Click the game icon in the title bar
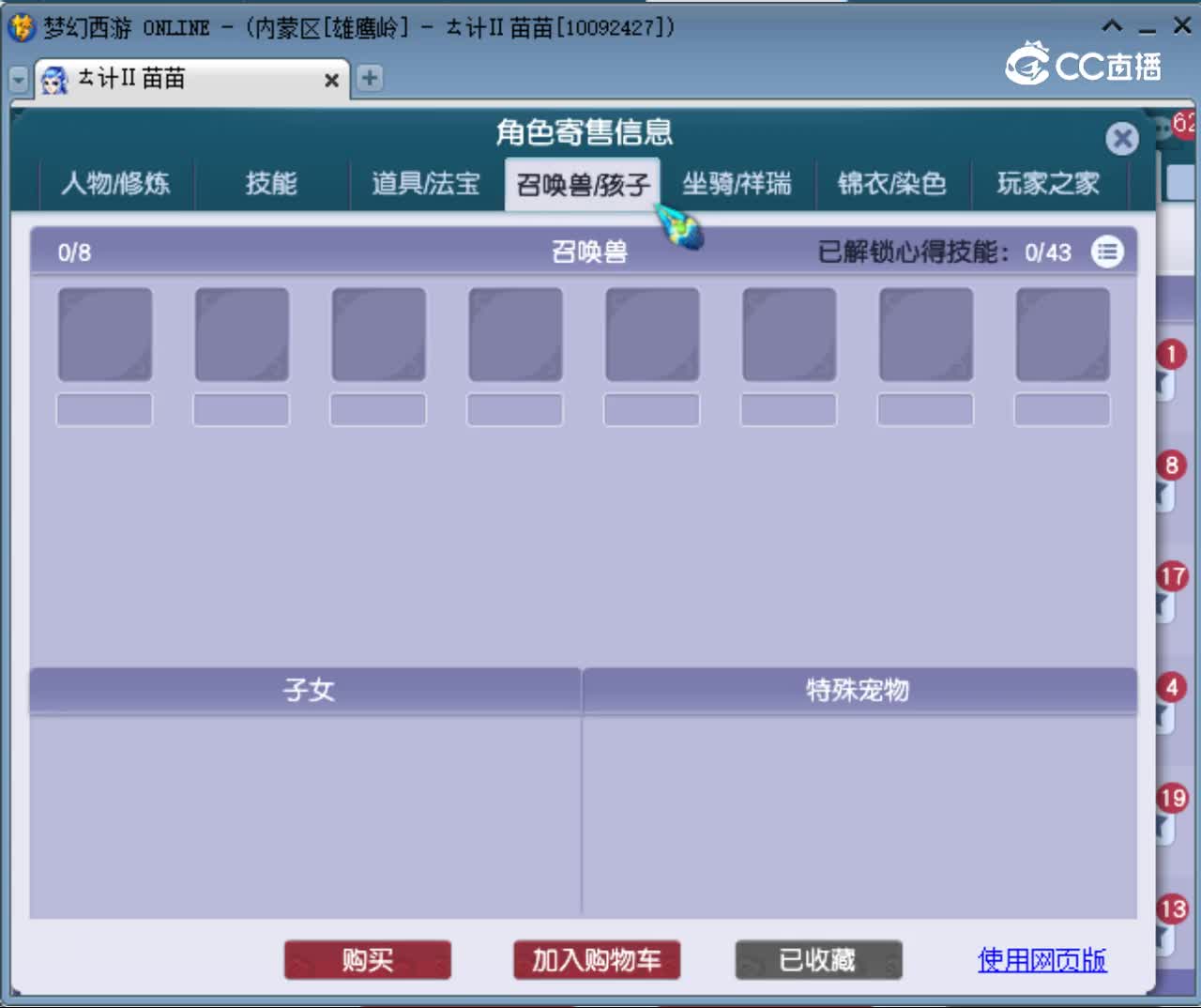This screenshot has width=1201, height=1008. coord(20,25)
